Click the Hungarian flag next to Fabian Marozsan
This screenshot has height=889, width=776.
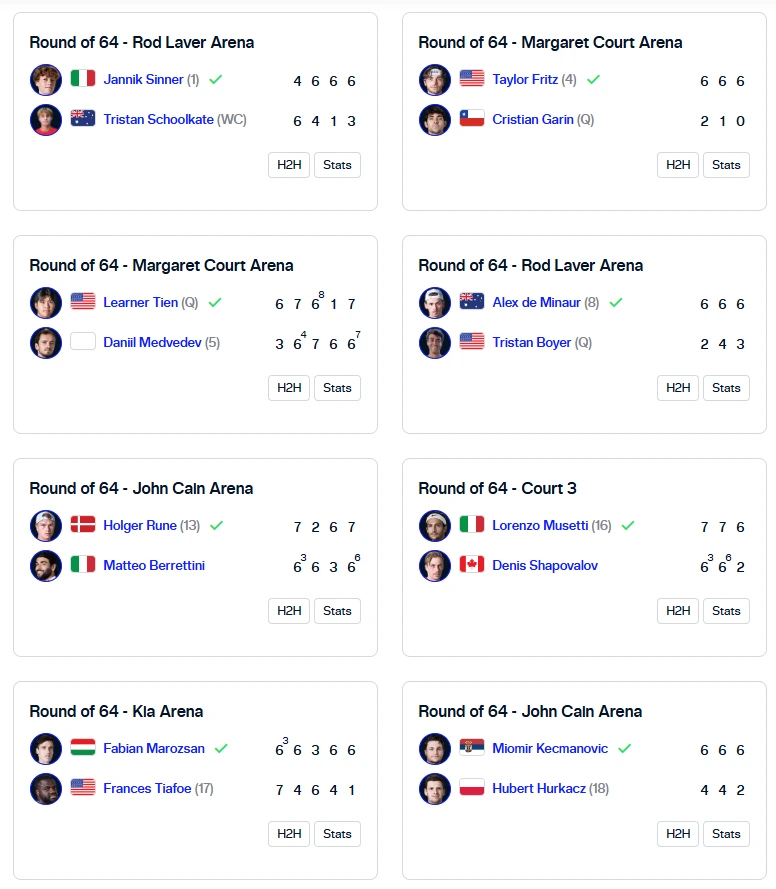click(x=83, y=748)
